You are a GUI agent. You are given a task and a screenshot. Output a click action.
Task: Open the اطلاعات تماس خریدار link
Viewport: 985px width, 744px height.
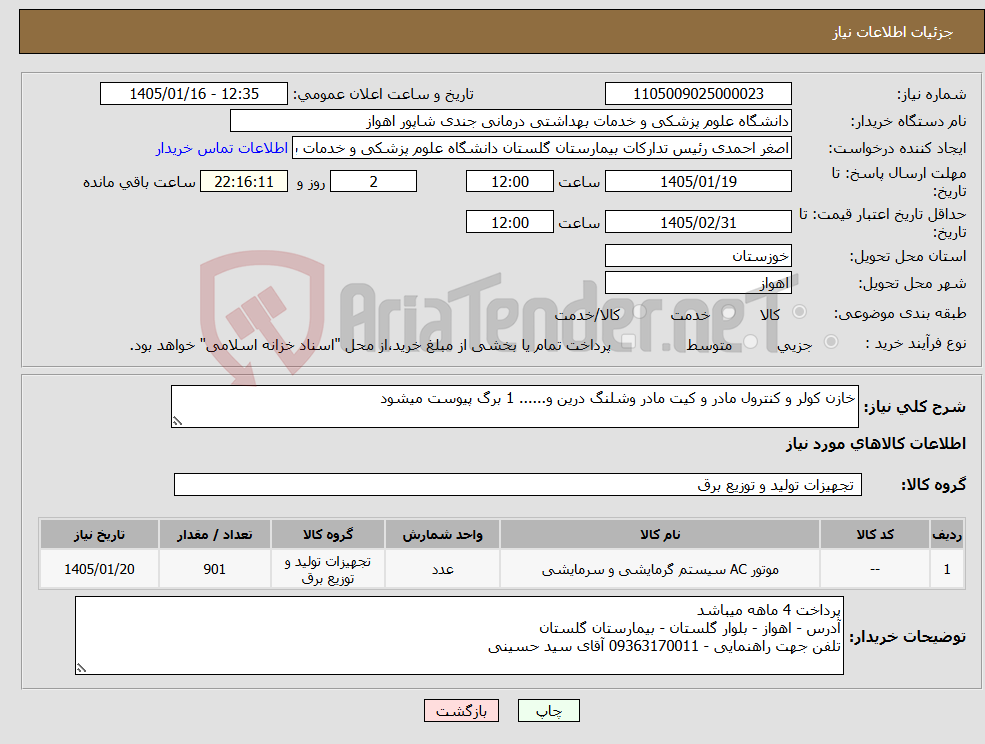click(x=222, y=148)
